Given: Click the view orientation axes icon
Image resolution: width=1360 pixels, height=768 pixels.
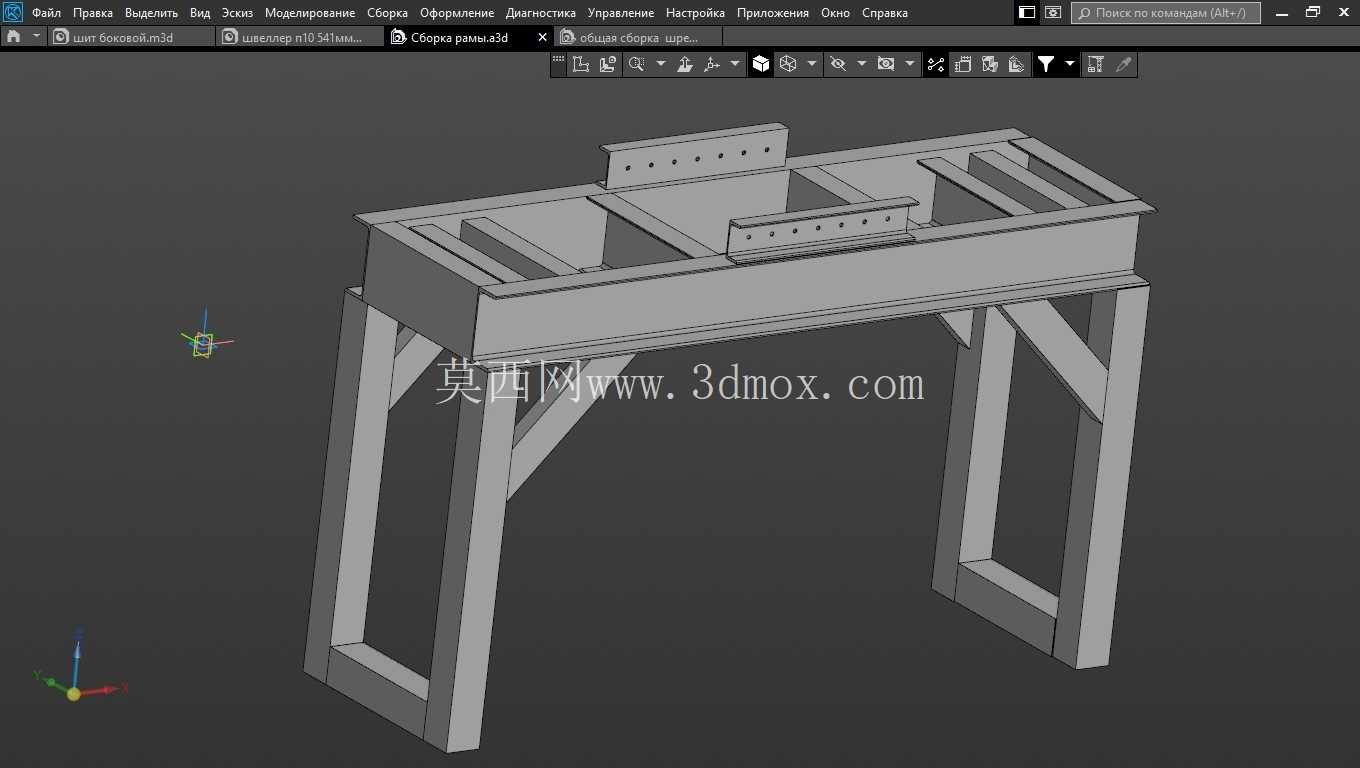Looking at the screenshot, I should click(x=712, y=64).
